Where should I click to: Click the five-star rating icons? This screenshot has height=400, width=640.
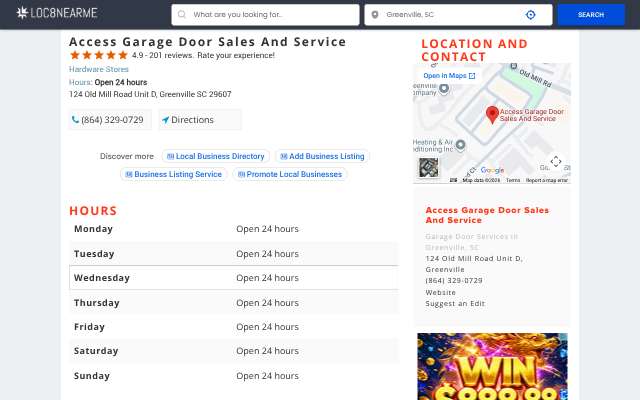coord(99,55)
